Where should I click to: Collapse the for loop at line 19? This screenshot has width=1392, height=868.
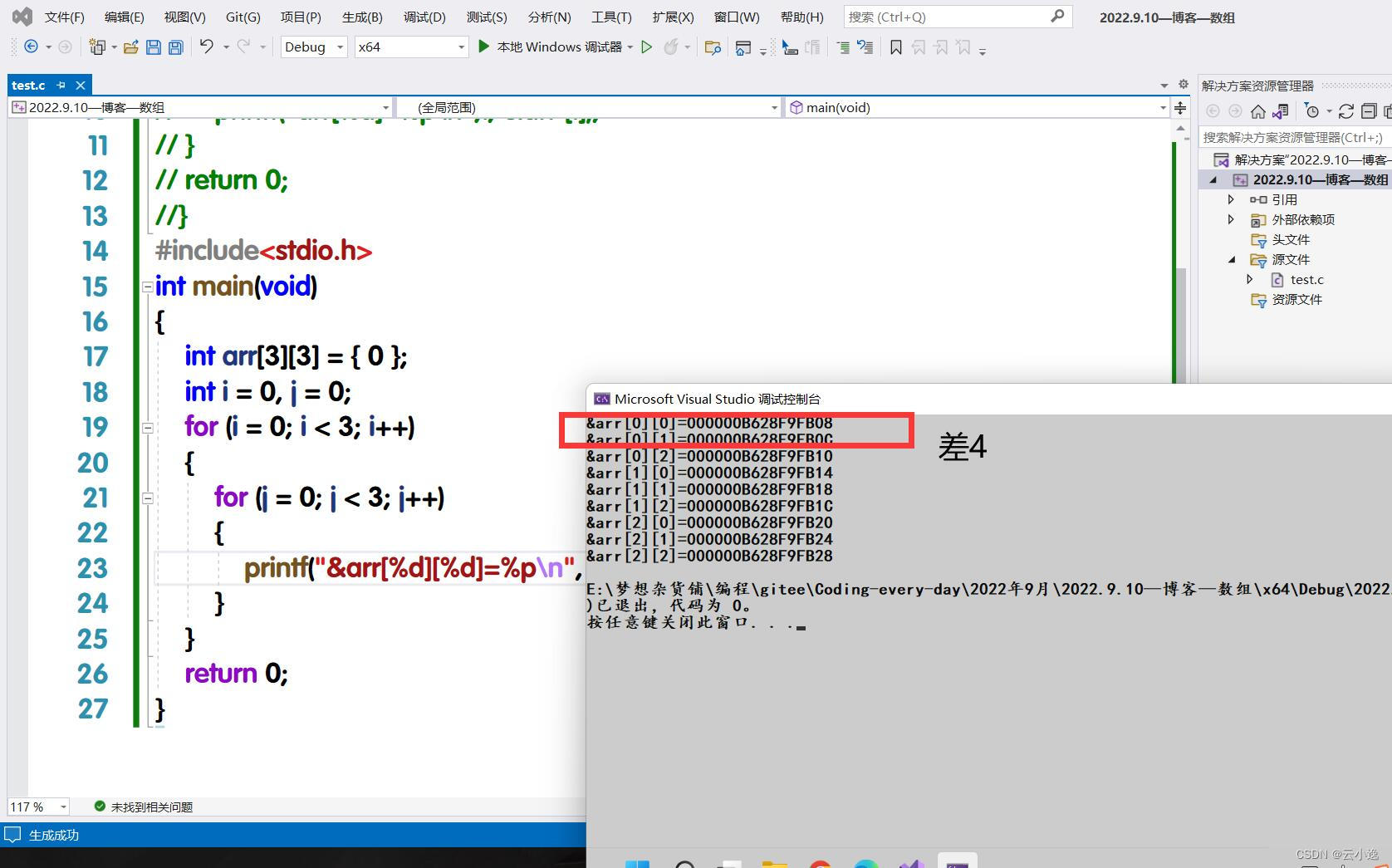click(x=148, y=428)
